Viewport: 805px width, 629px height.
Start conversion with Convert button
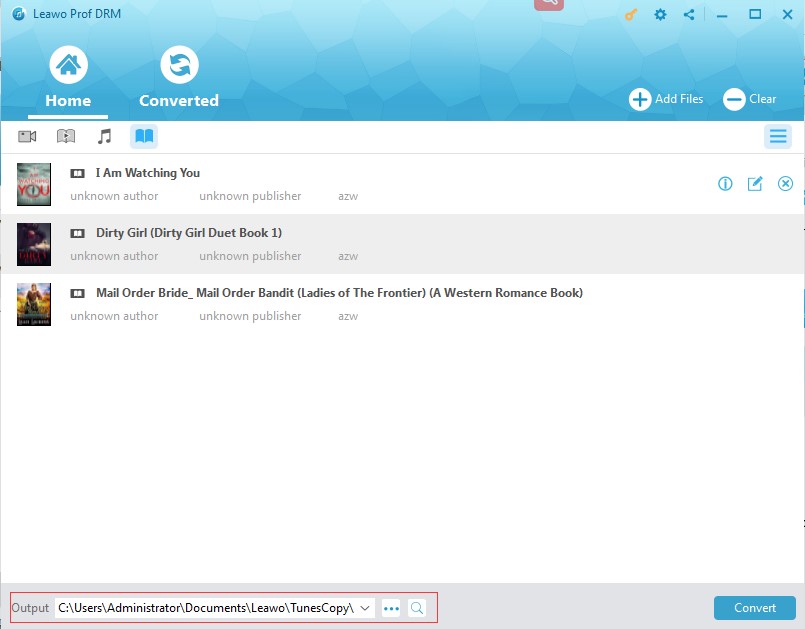tap(755, 608)
